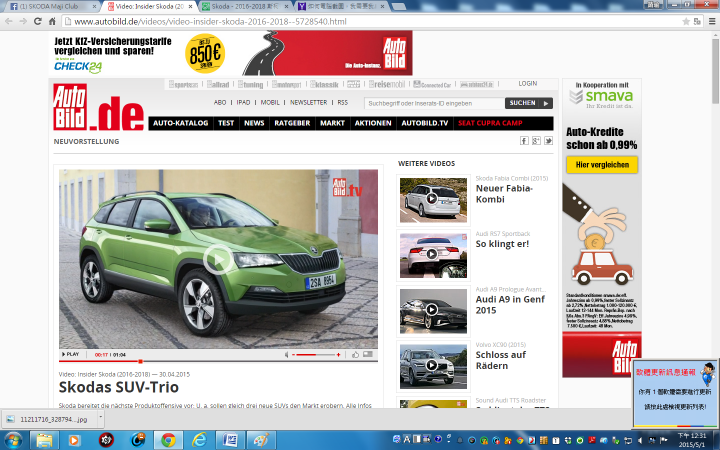This screenshot has height=450, width=720.
Task: Click the thumbs-up icon under the video
Action: [355, 354]
